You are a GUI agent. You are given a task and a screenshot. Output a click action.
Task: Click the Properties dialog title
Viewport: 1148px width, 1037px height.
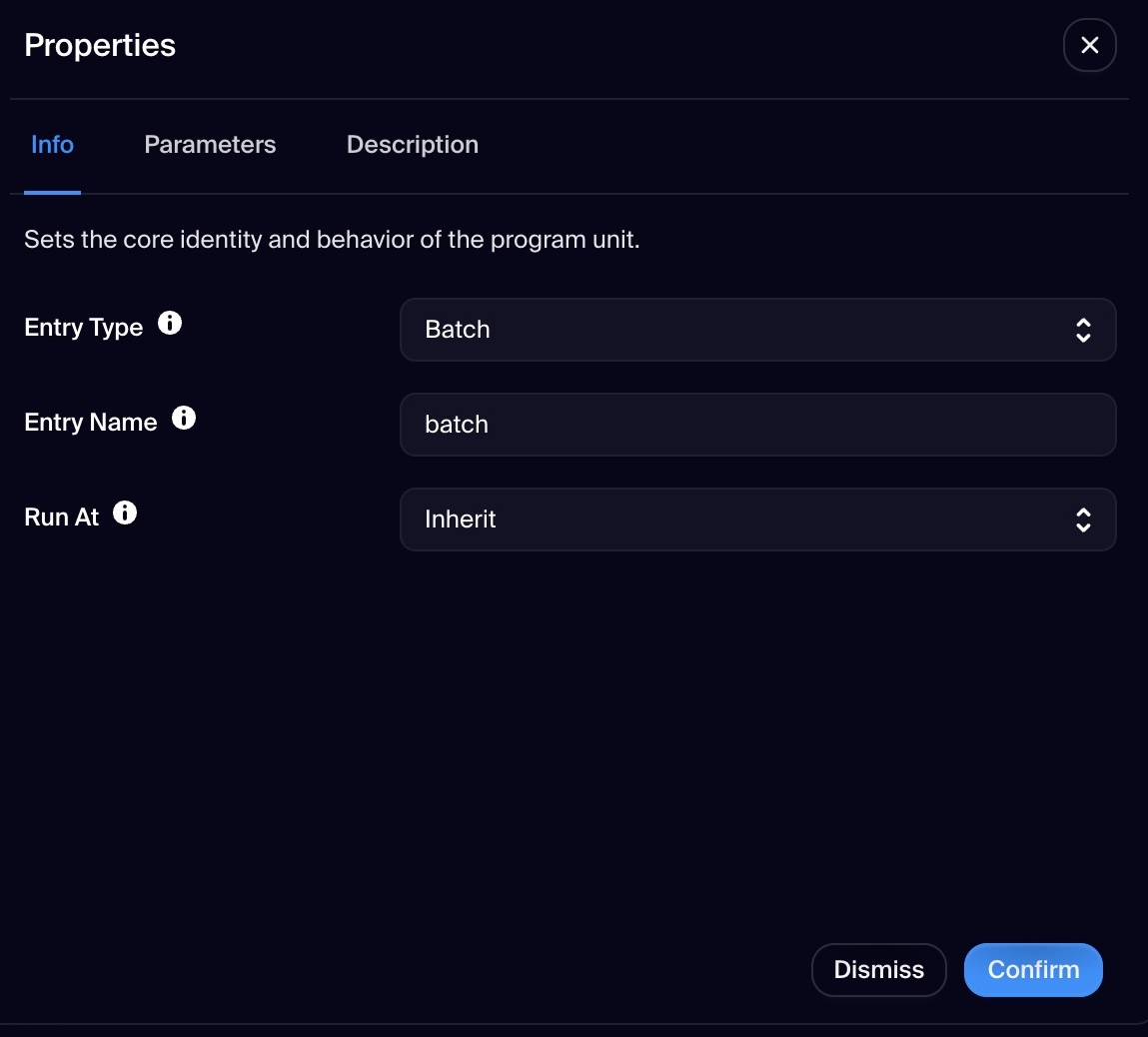100,46
